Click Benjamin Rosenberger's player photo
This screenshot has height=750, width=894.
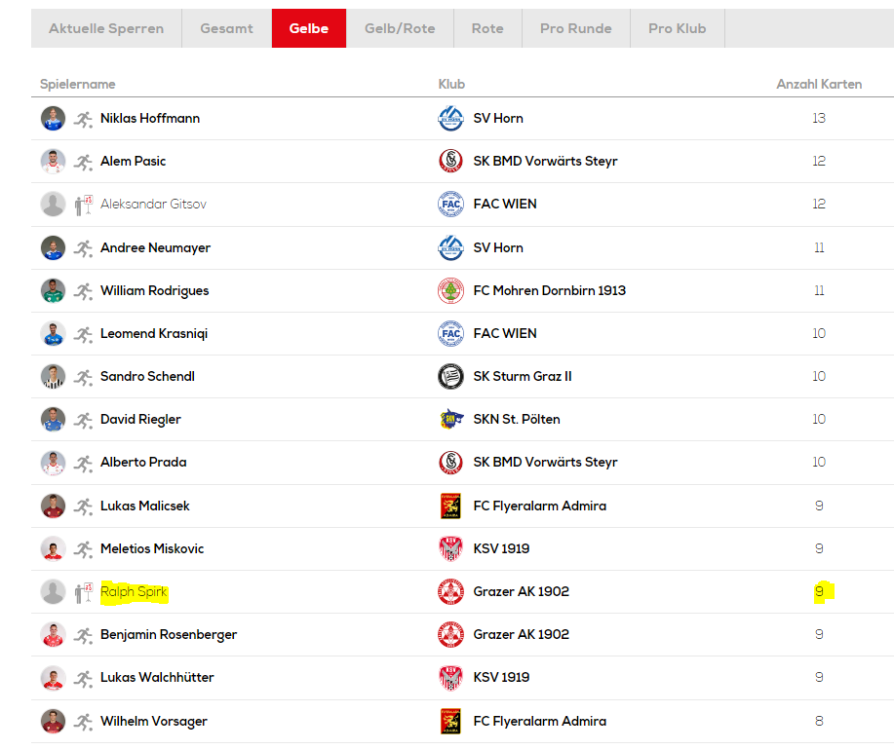(53, 635)
